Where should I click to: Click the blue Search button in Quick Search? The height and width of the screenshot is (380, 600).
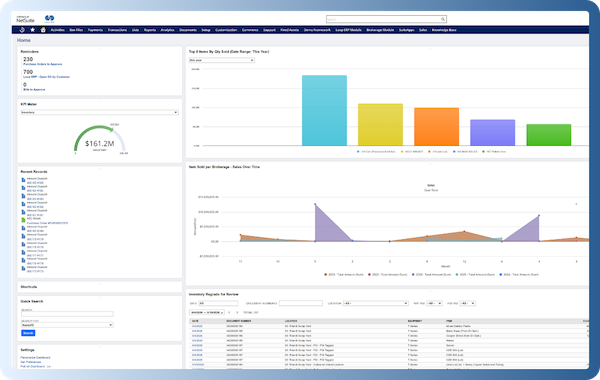click(x=28, y=333)
